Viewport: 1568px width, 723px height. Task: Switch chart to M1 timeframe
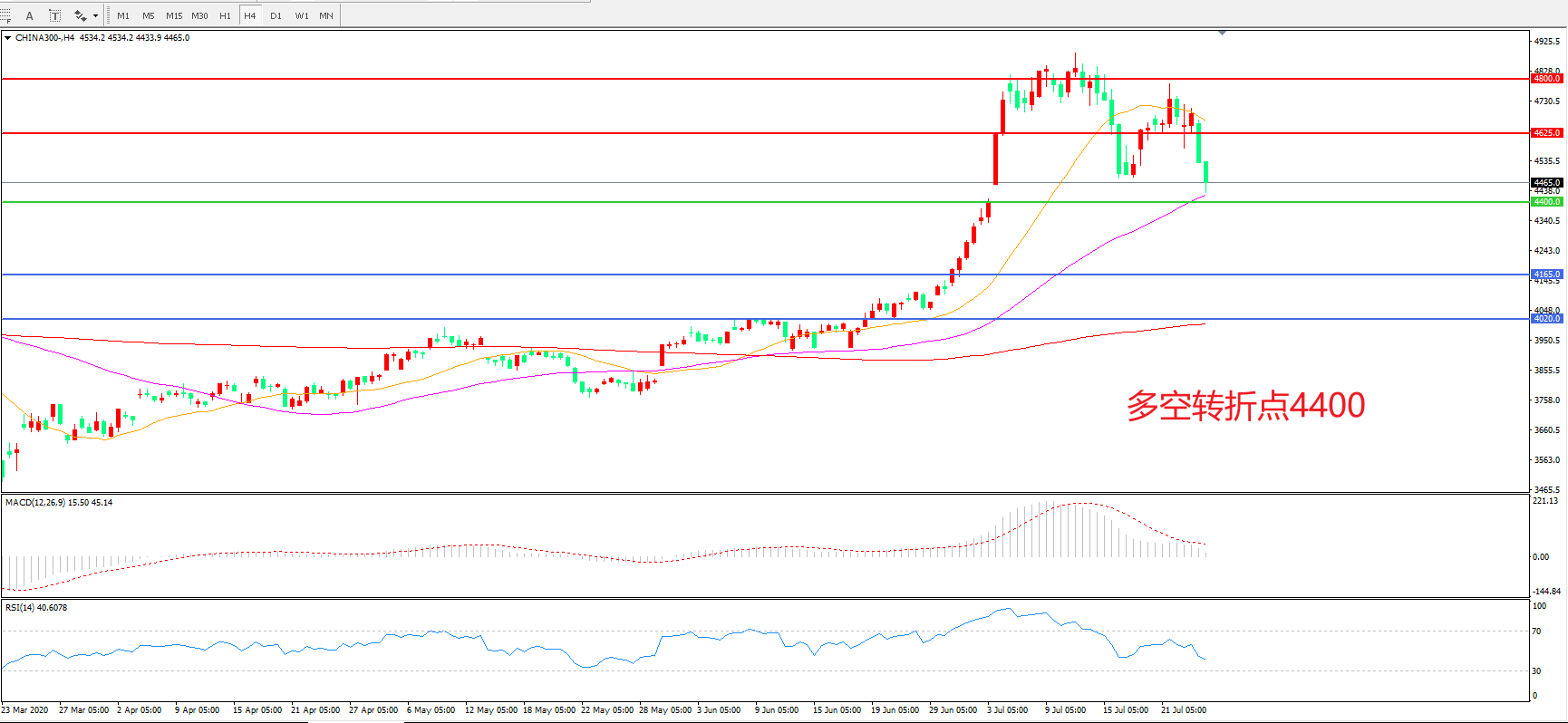pos(123,15)
